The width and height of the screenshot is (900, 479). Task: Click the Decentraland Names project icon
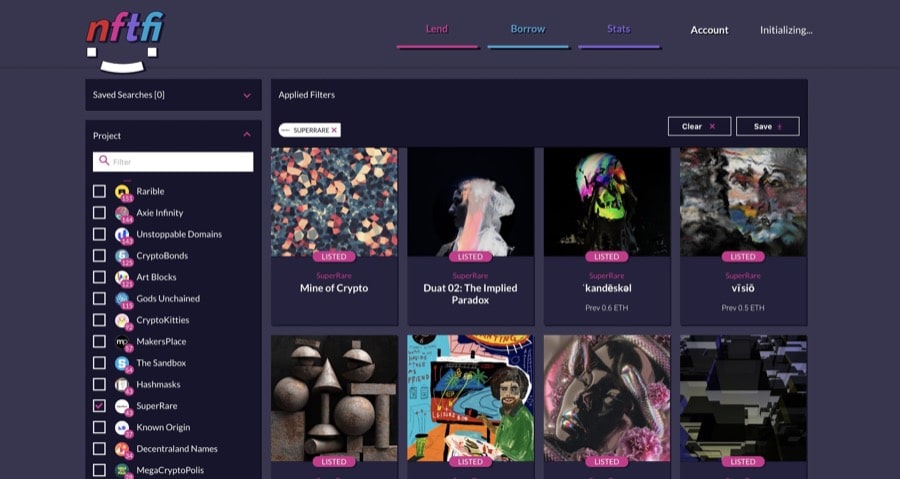click(123, 449)
